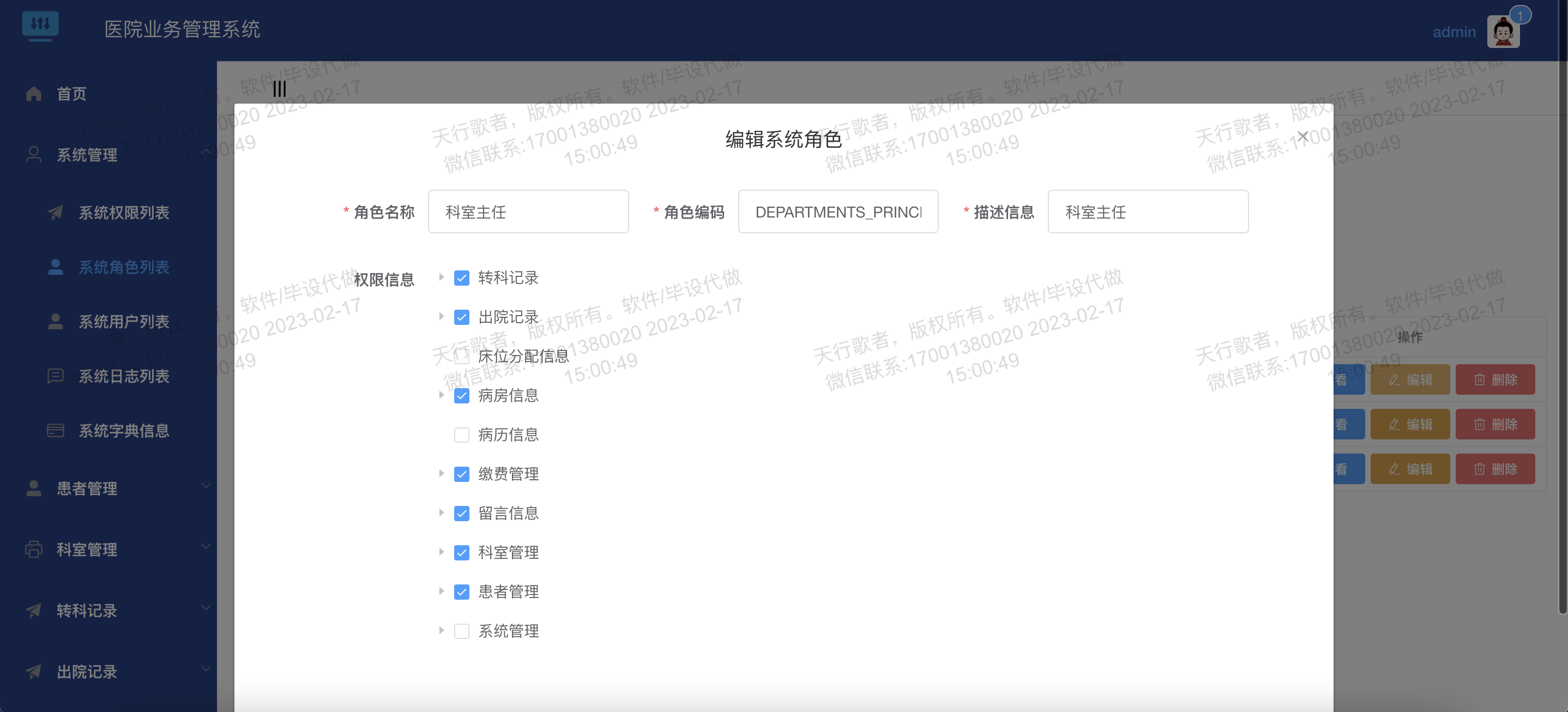Toggle the 患者管理 permission checkbox
The width and height of the screenshot is (1568, 712).
click(462, 592)
